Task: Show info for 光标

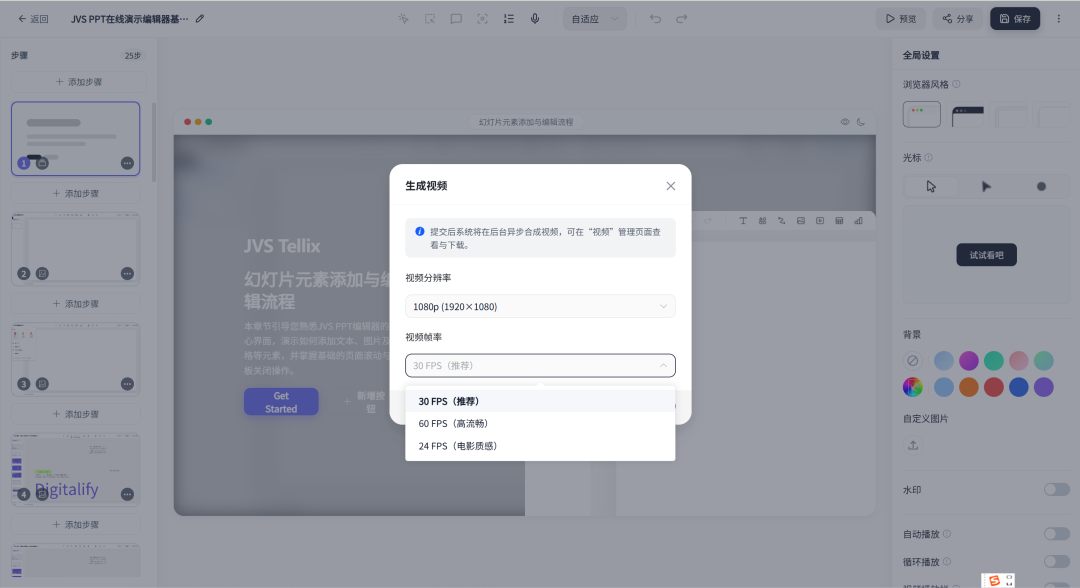Action: coord(928,158)
